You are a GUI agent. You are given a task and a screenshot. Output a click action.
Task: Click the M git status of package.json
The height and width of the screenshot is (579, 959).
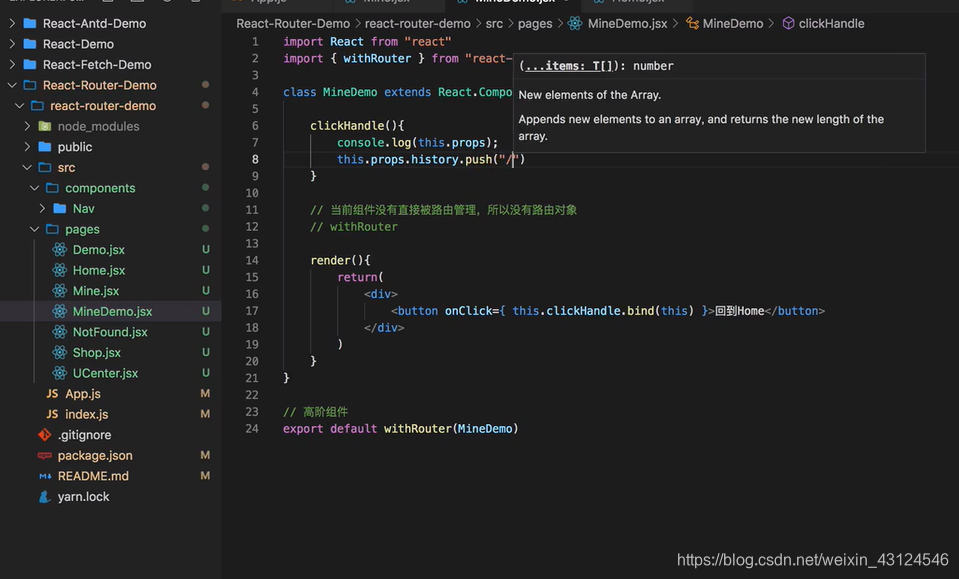click(x=206, y=455)
